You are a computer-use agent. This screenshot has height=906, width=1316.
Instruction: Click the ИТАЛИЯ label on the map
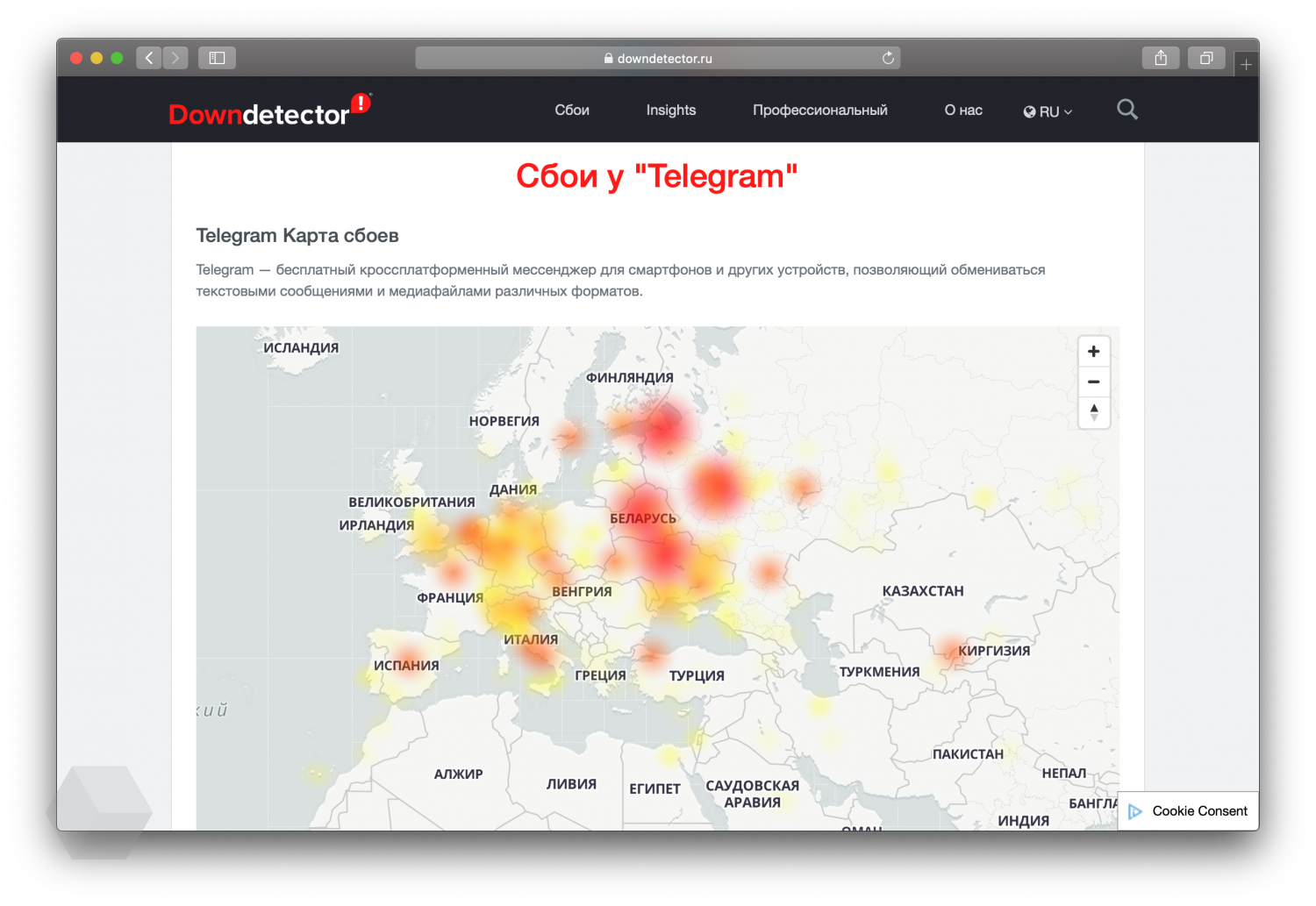click(531, 639)
